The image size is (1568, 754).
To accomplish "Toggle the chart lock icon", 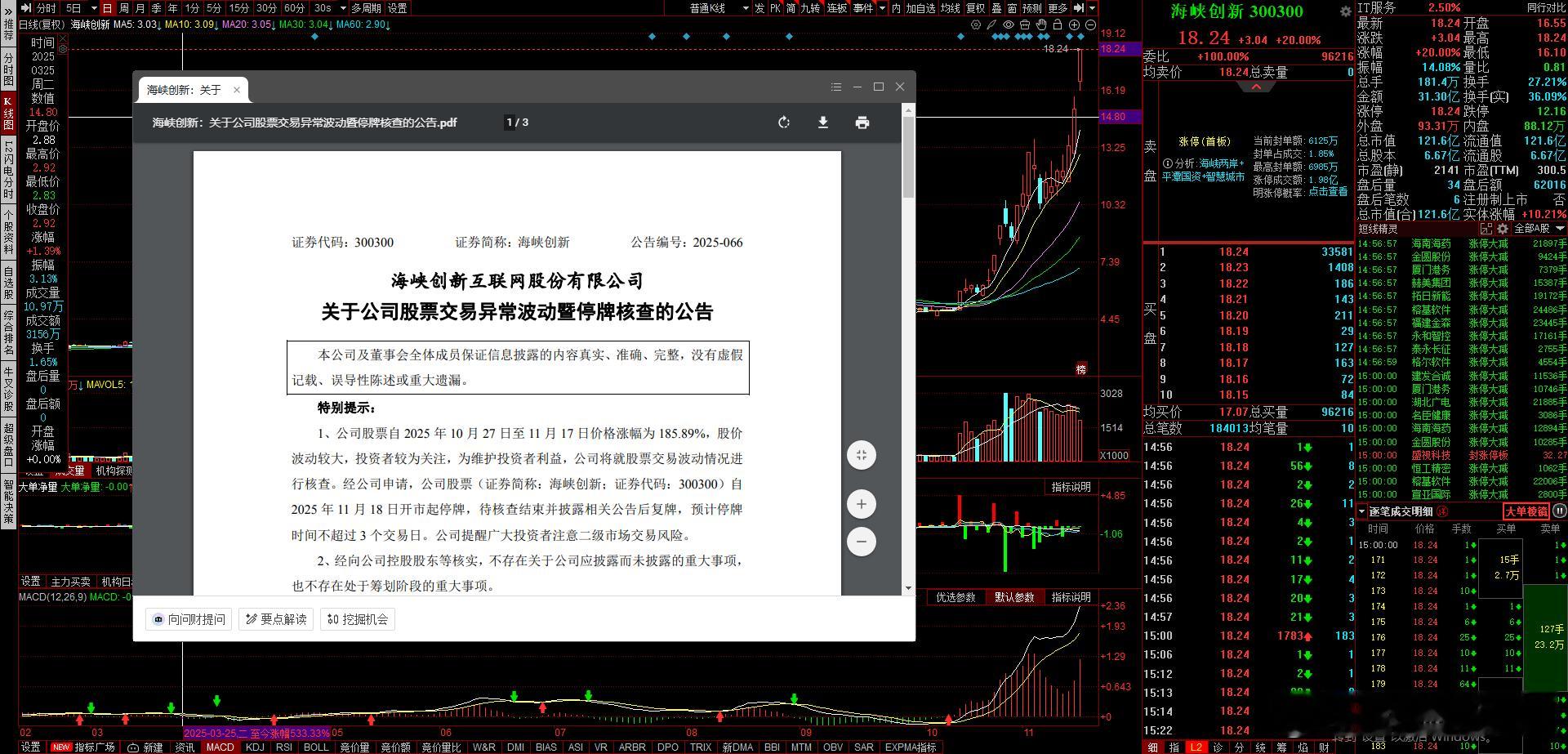I will (x=1058, y=25).
